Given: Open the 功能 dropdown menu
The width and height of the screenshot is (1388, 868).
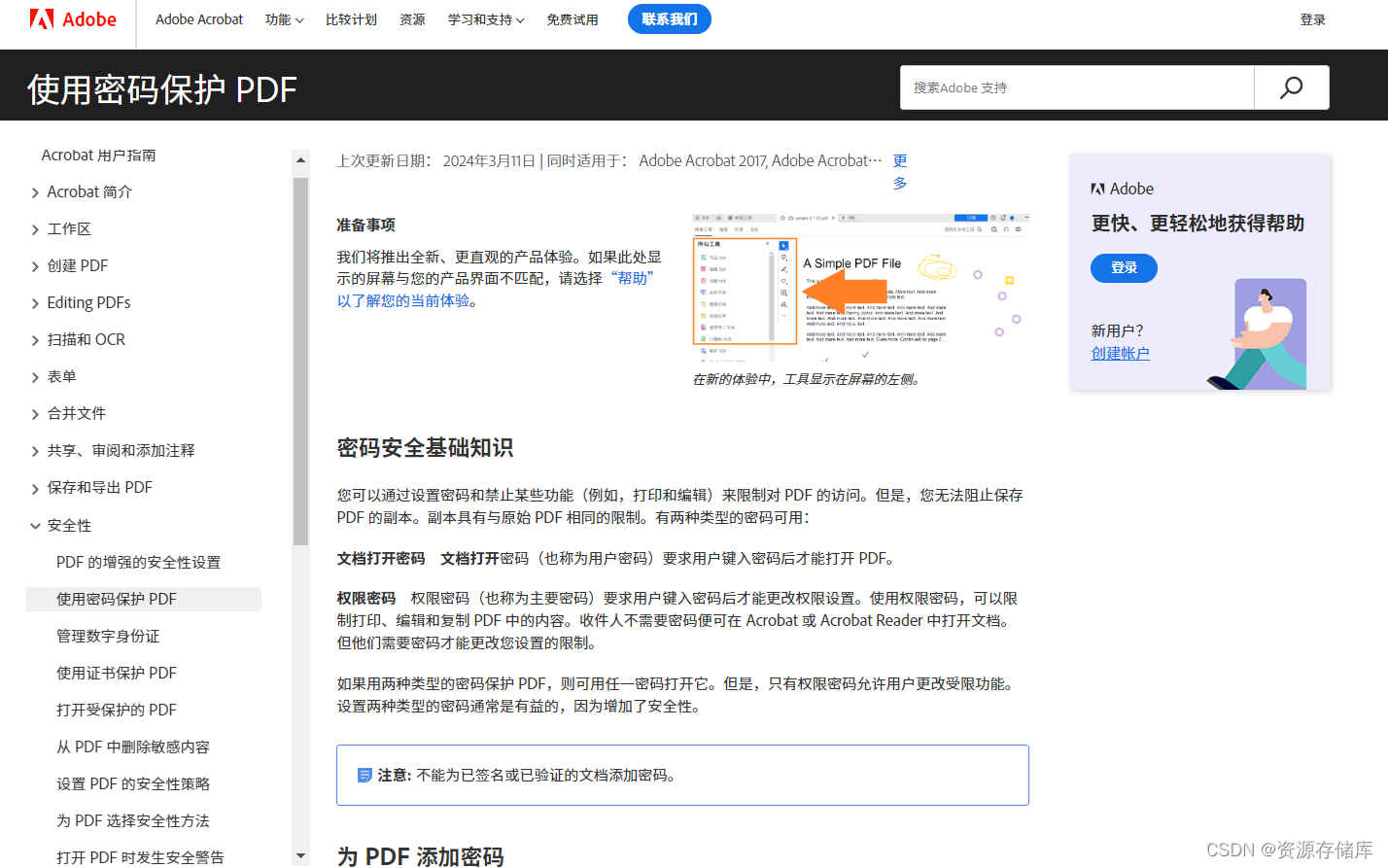Looking at the screenshot, I should point(284,18).
